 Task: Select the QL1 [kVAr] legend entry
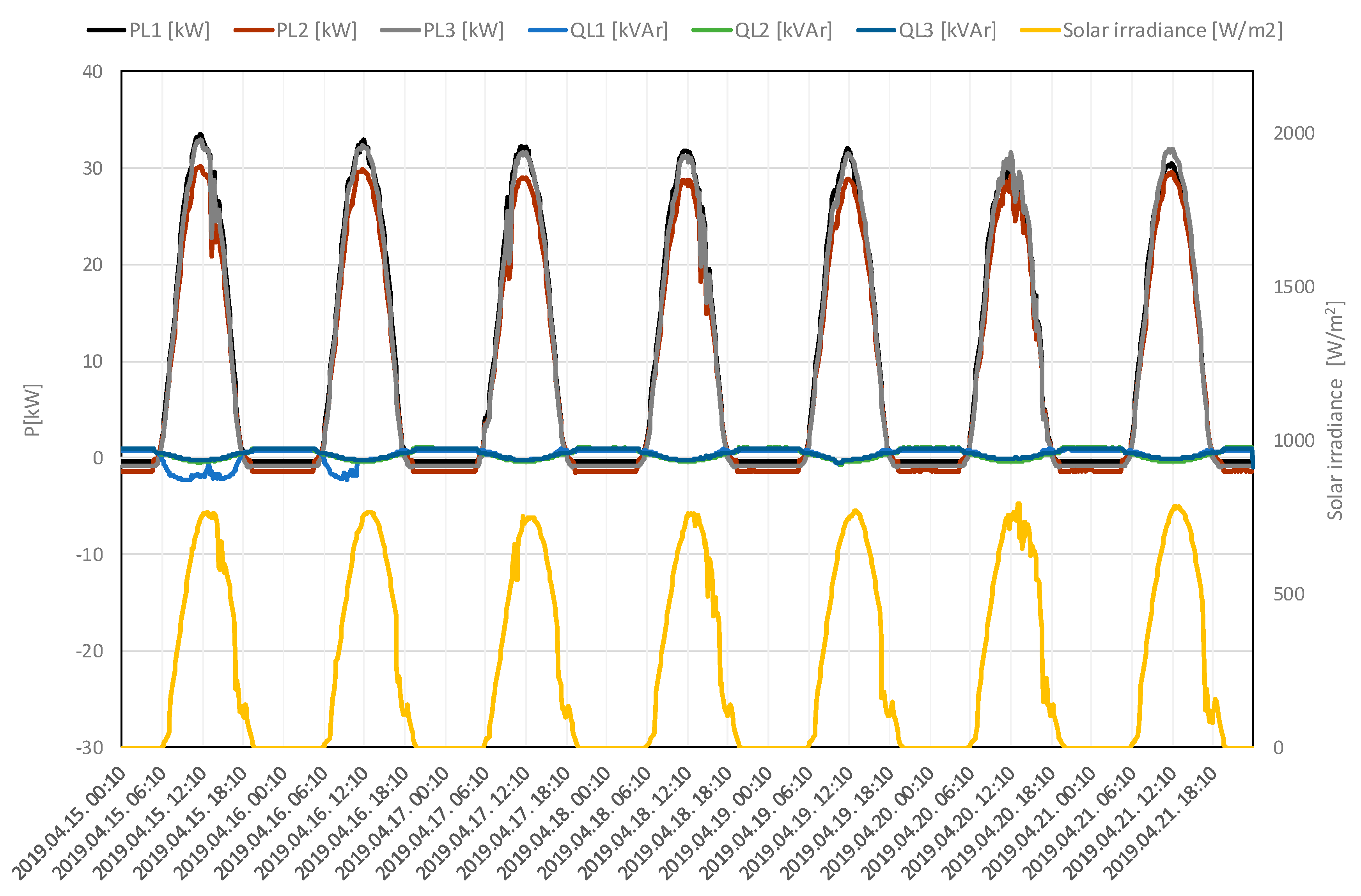point(619,30)
